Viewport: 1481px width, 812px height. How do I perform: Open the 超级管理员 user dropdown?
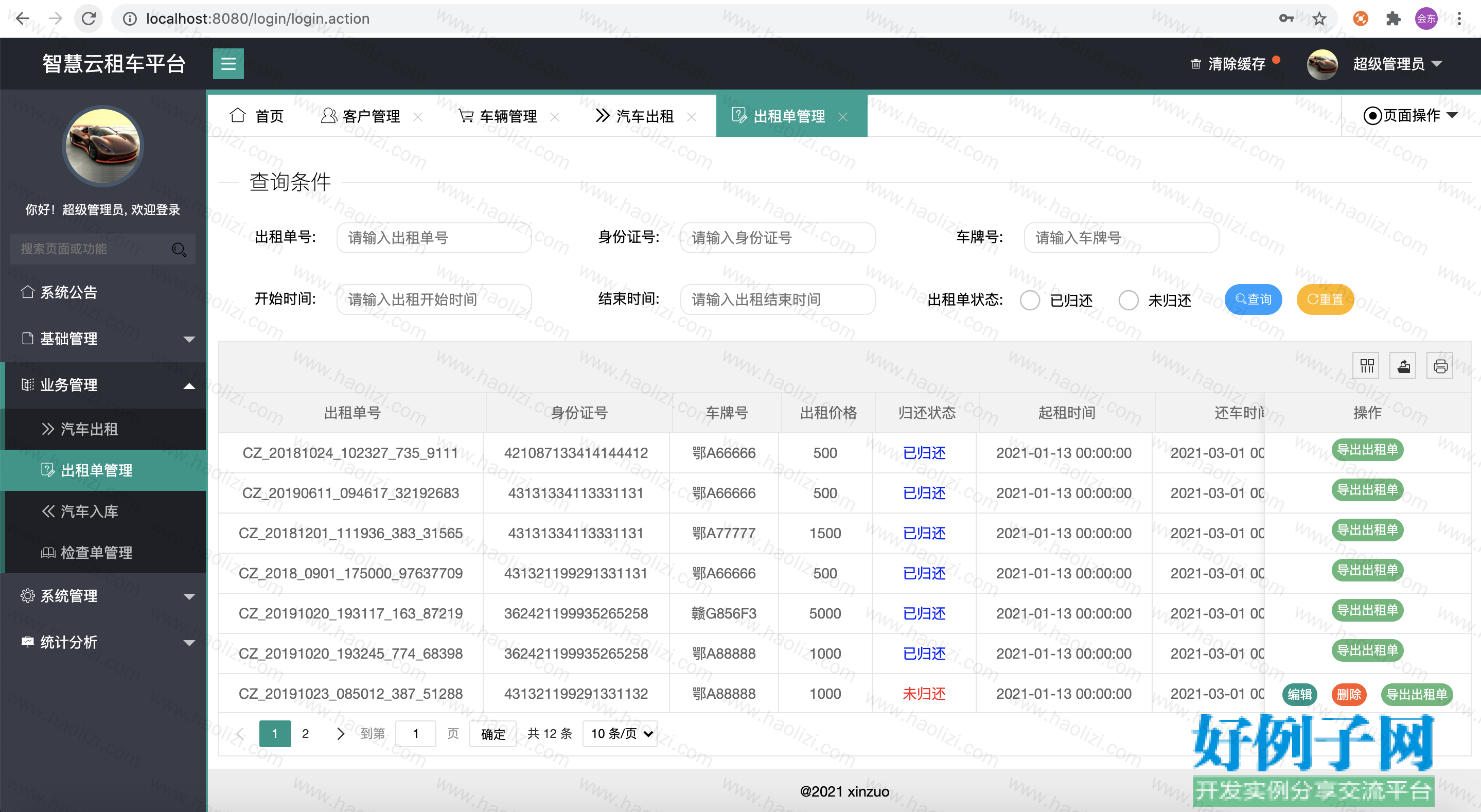(1398, 64)
